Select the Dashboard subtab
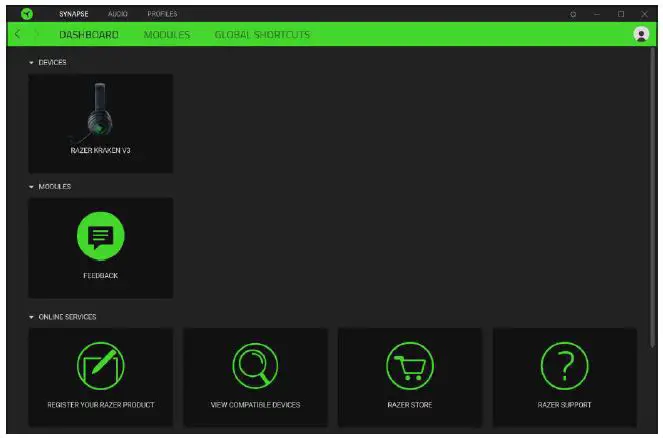The width and height of the screenshot is (663, 438). coord(89,35)
